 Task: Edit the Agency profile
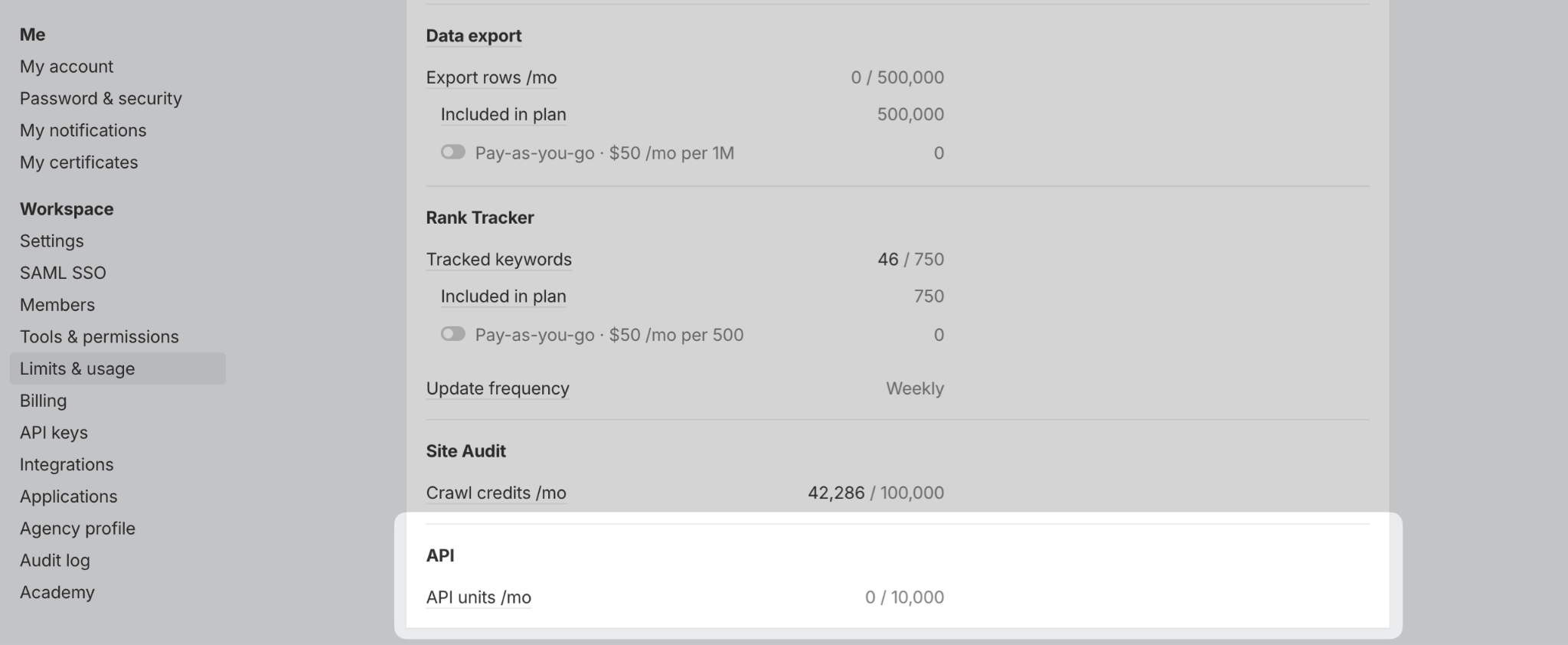click(77, 528)
